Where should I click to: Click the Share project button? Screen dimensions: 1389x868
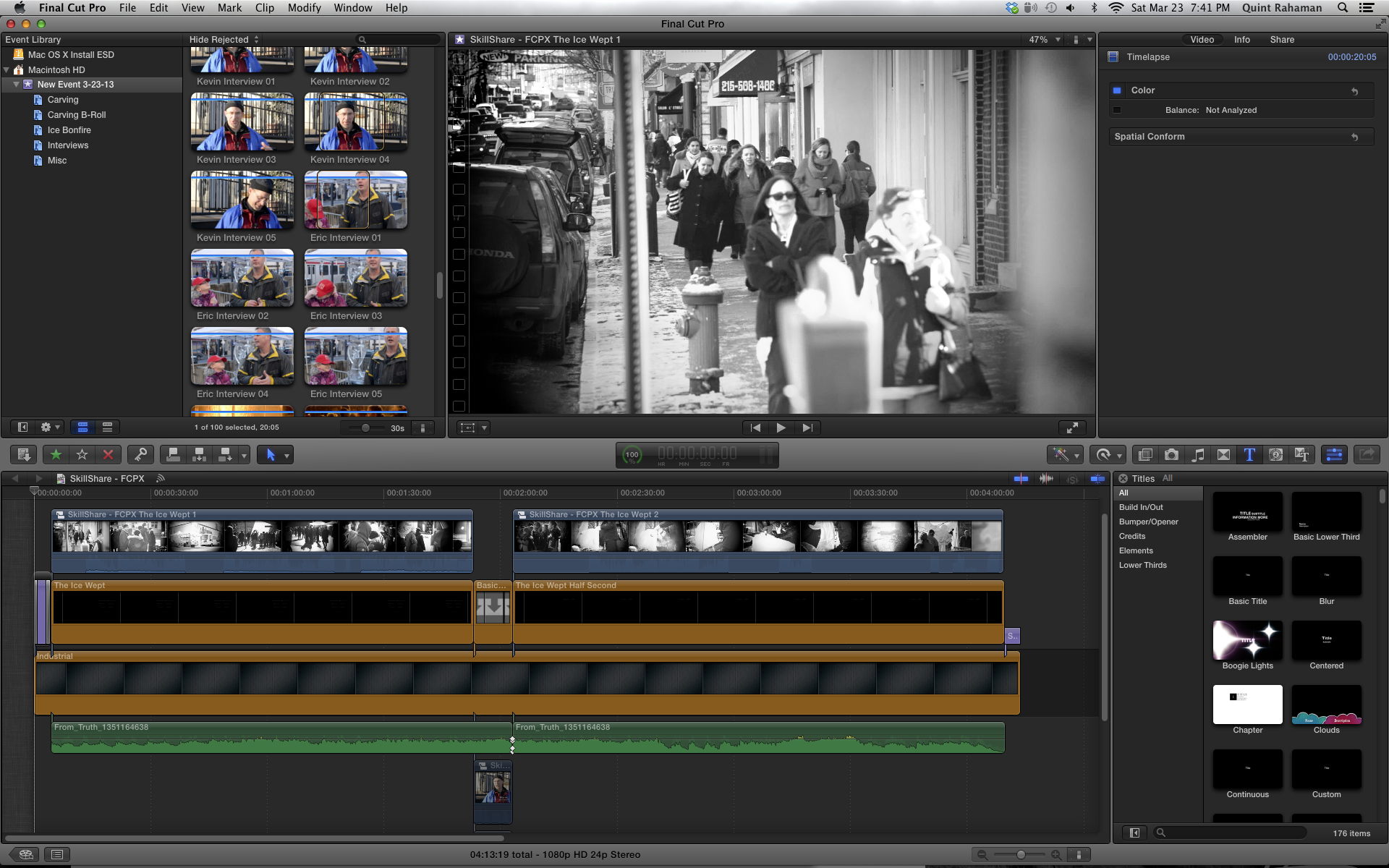[1367, 454]
